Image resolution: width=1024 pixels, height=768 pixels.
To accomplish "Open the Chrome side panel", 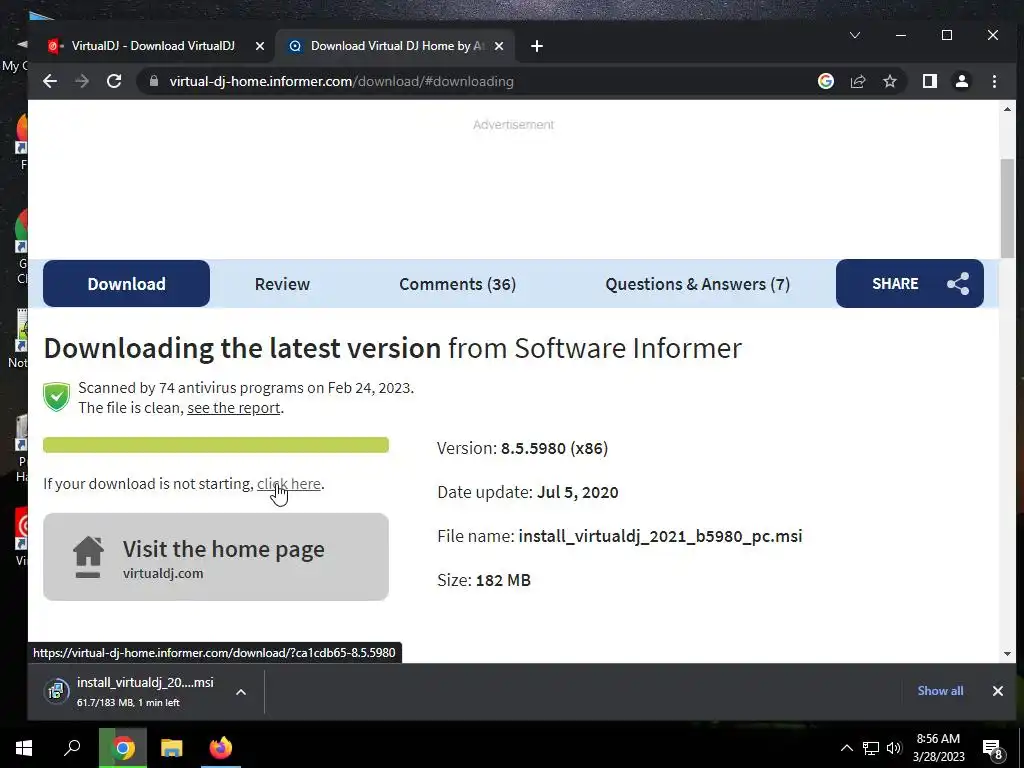I will click(930, 81).
